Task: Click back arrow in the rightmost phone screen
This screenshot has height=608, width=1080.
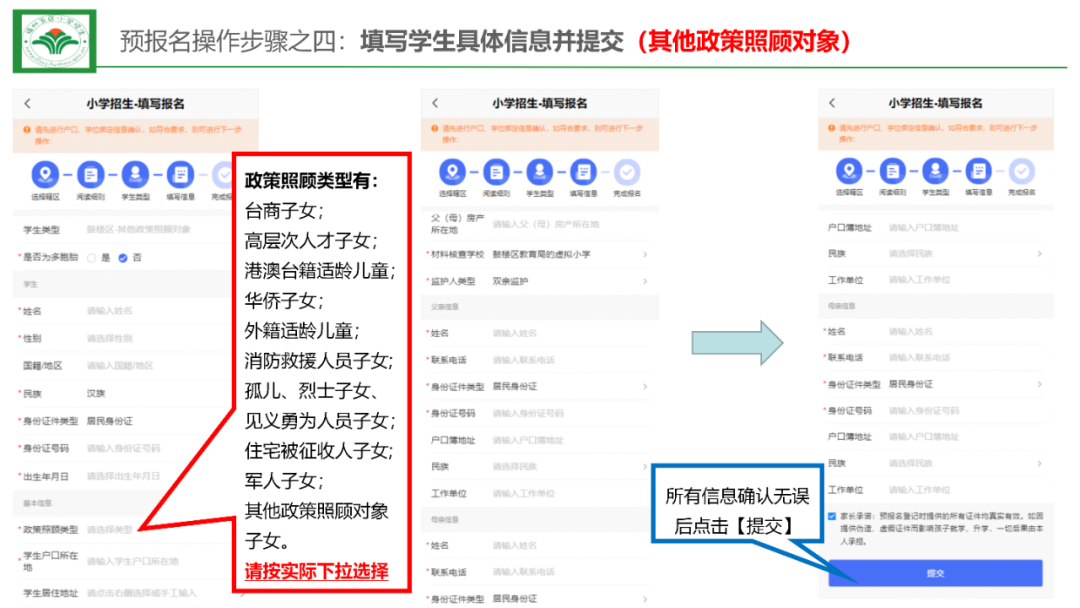Action: click(x=831, y=104)
